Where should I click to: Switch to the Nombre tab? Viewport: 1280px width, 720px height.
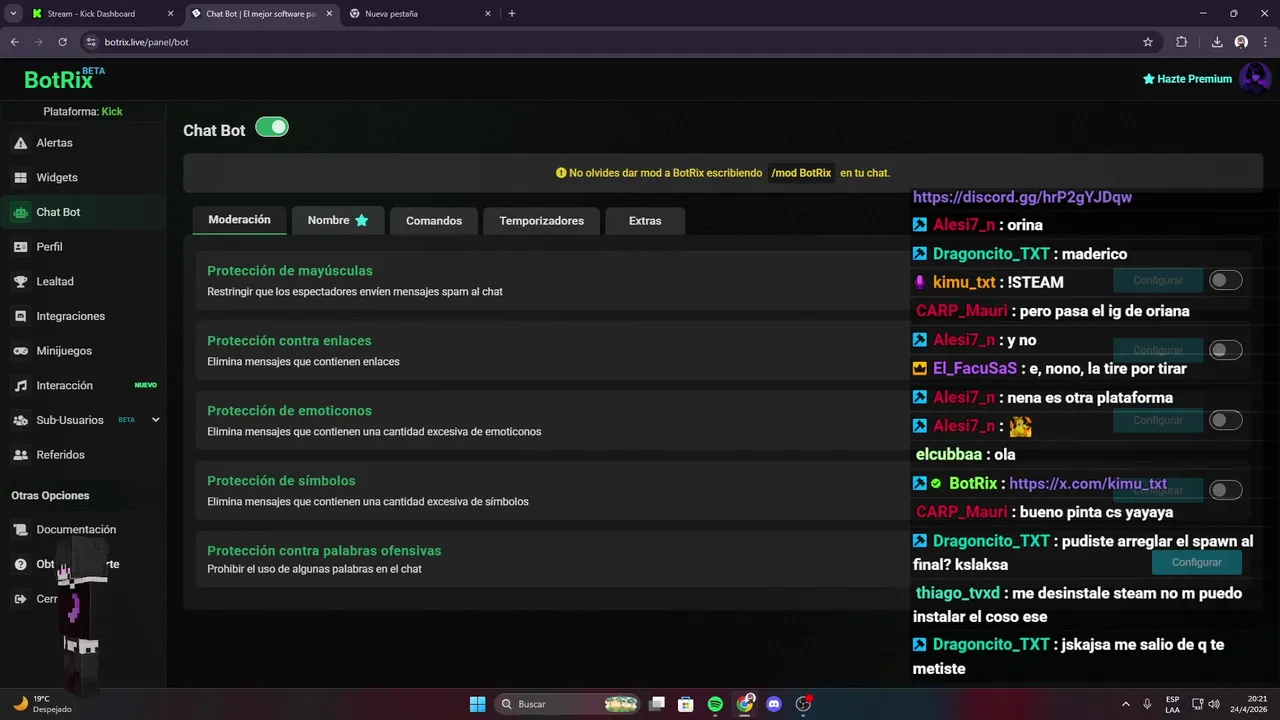click(338, 220)
